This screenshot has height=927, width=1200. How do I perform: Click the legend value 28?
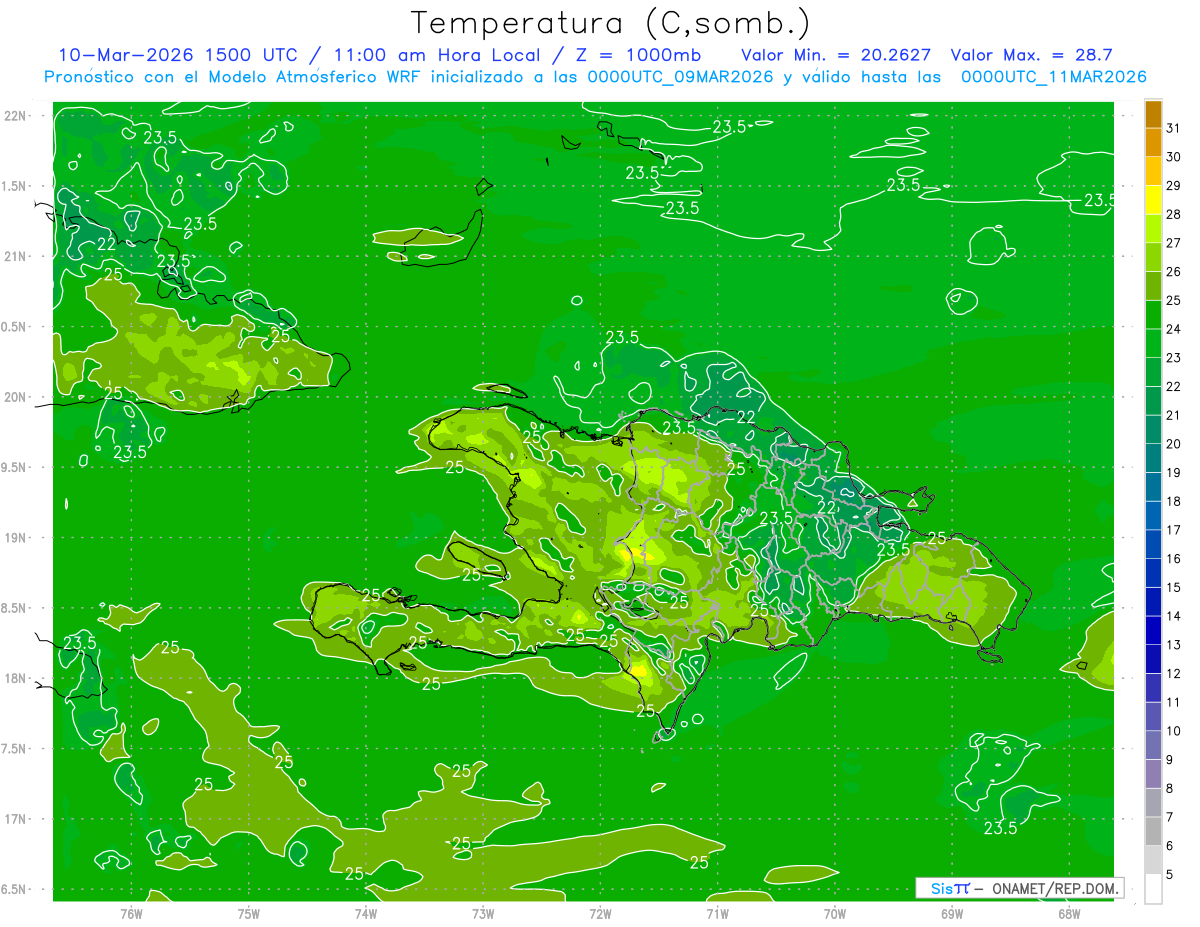click(x=1174, y=215)
